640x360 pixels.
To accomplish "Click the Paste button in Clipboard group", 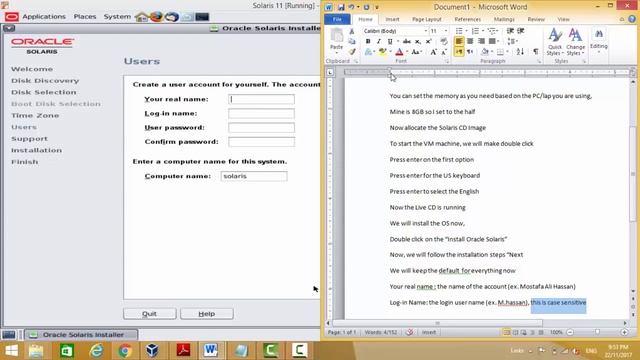I will click(336, 40).
